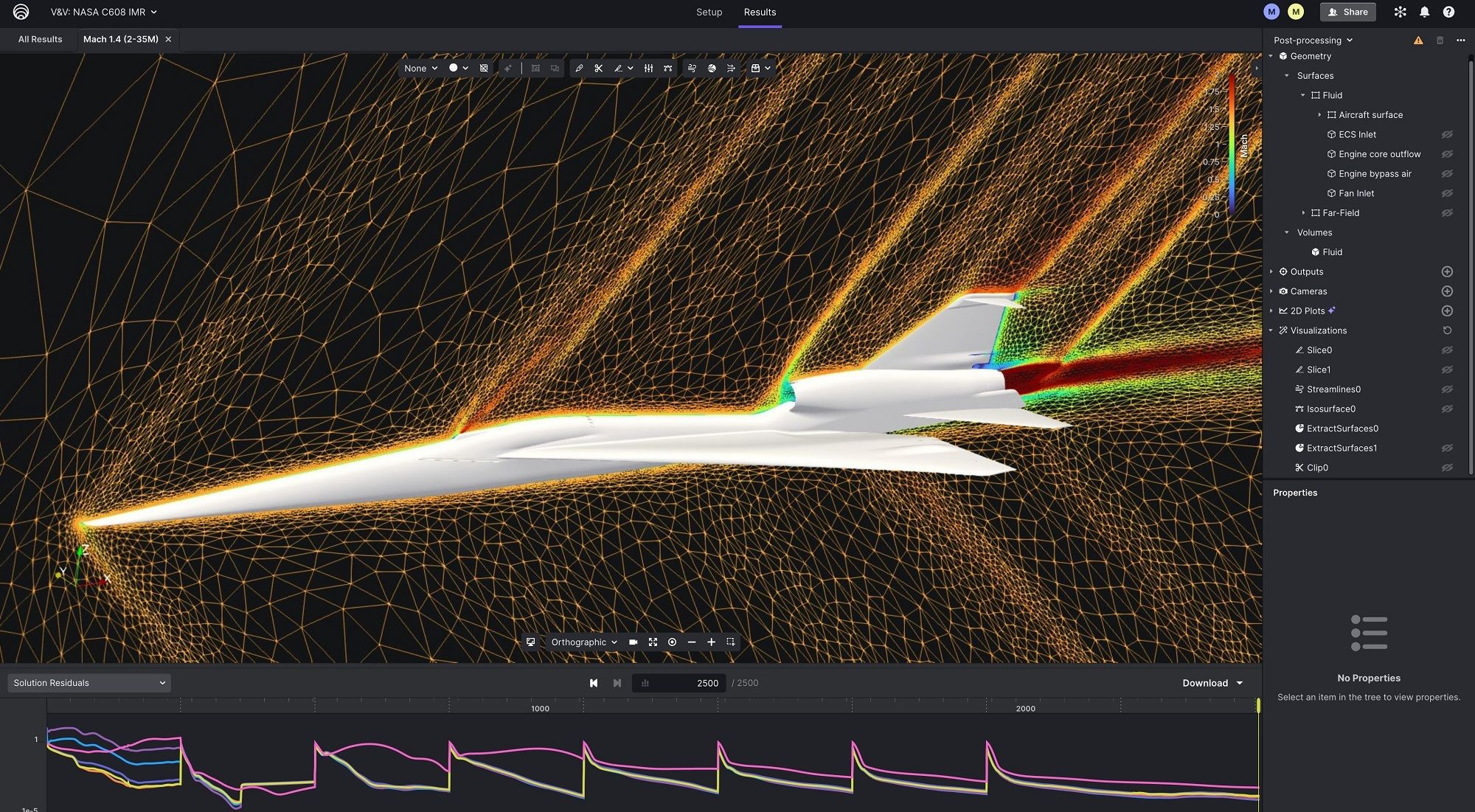
Task: Click the Download button
Action: [x=1212, y=683]
